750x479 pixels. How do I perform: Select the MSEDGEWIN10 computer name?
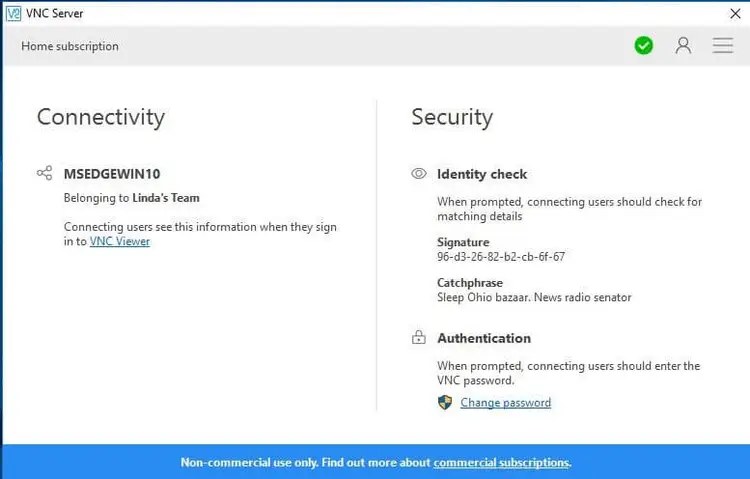[111, 173]
